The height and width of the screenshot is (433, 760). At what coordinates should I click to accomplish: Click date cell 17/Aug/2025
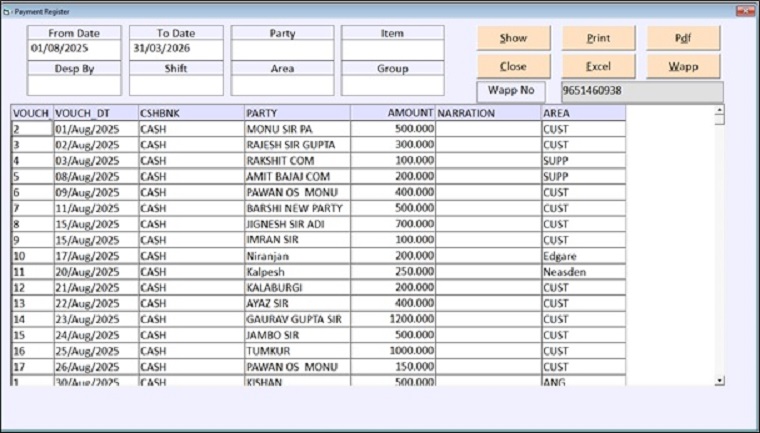(96, 256)
